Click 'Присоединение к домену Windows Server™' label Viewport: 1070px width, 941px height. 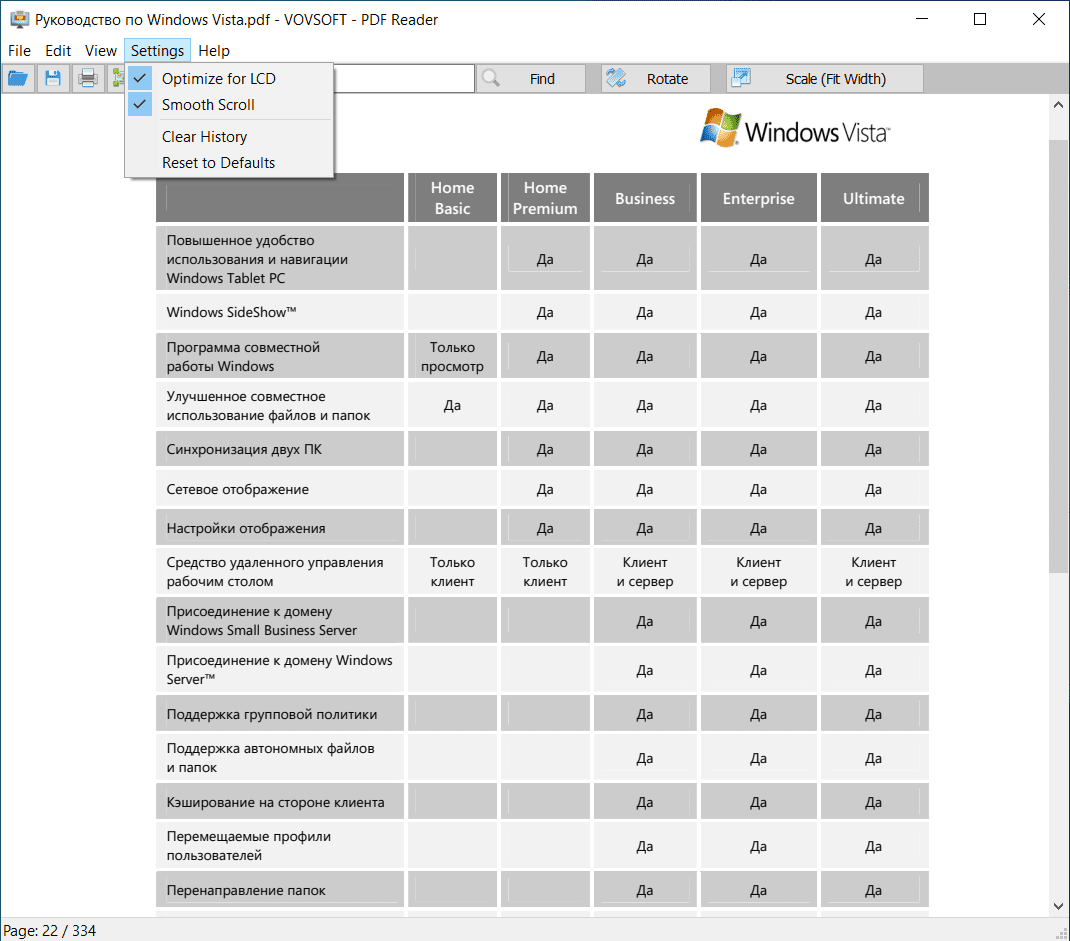point(280,670)
